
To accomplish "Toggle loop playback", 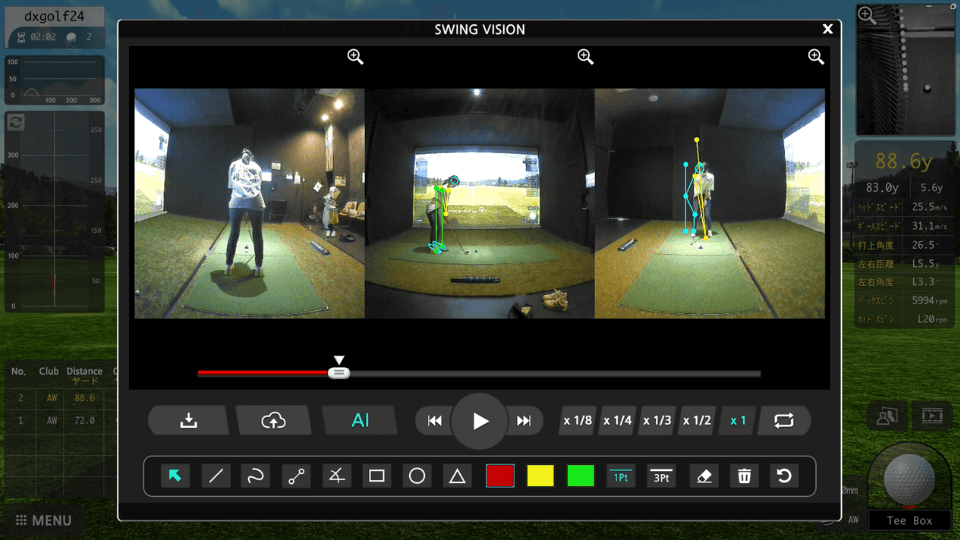I will [783, 421].
